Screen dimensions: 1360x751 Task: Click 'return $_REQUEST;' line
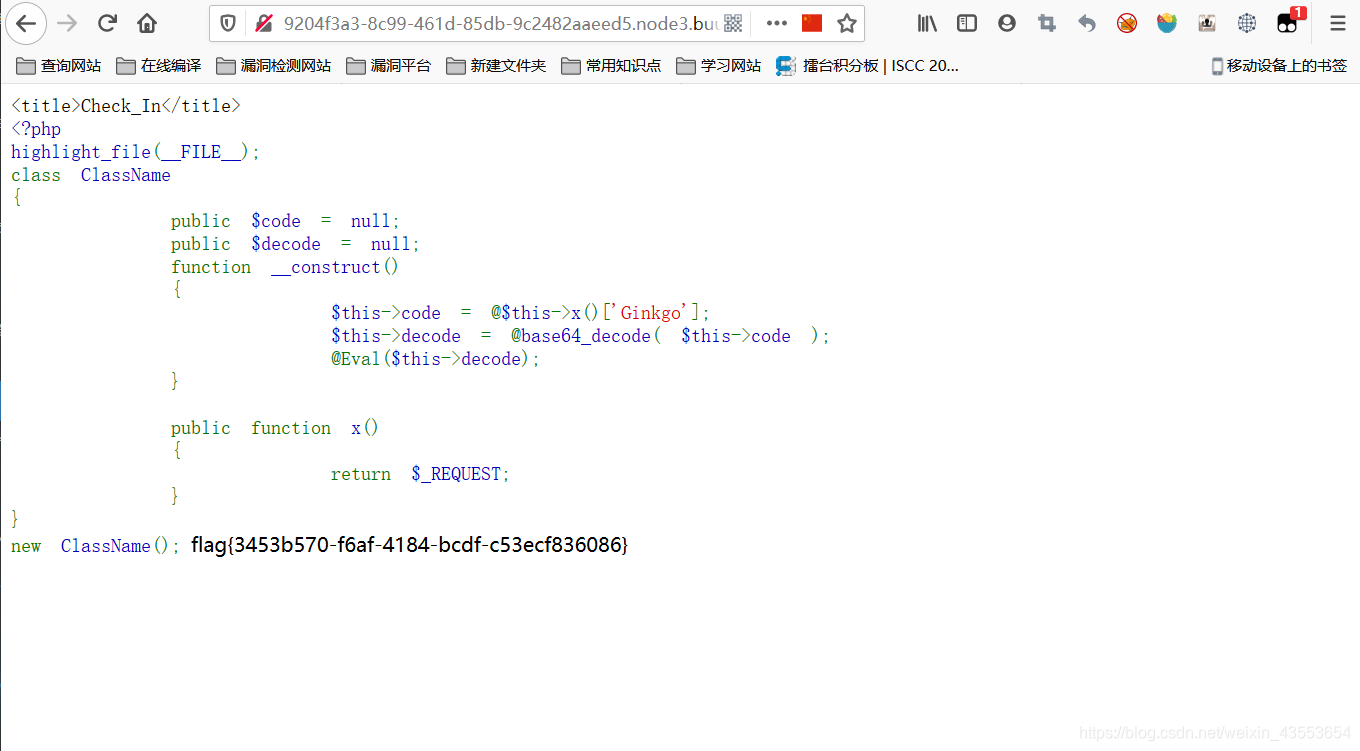point(421,474)
